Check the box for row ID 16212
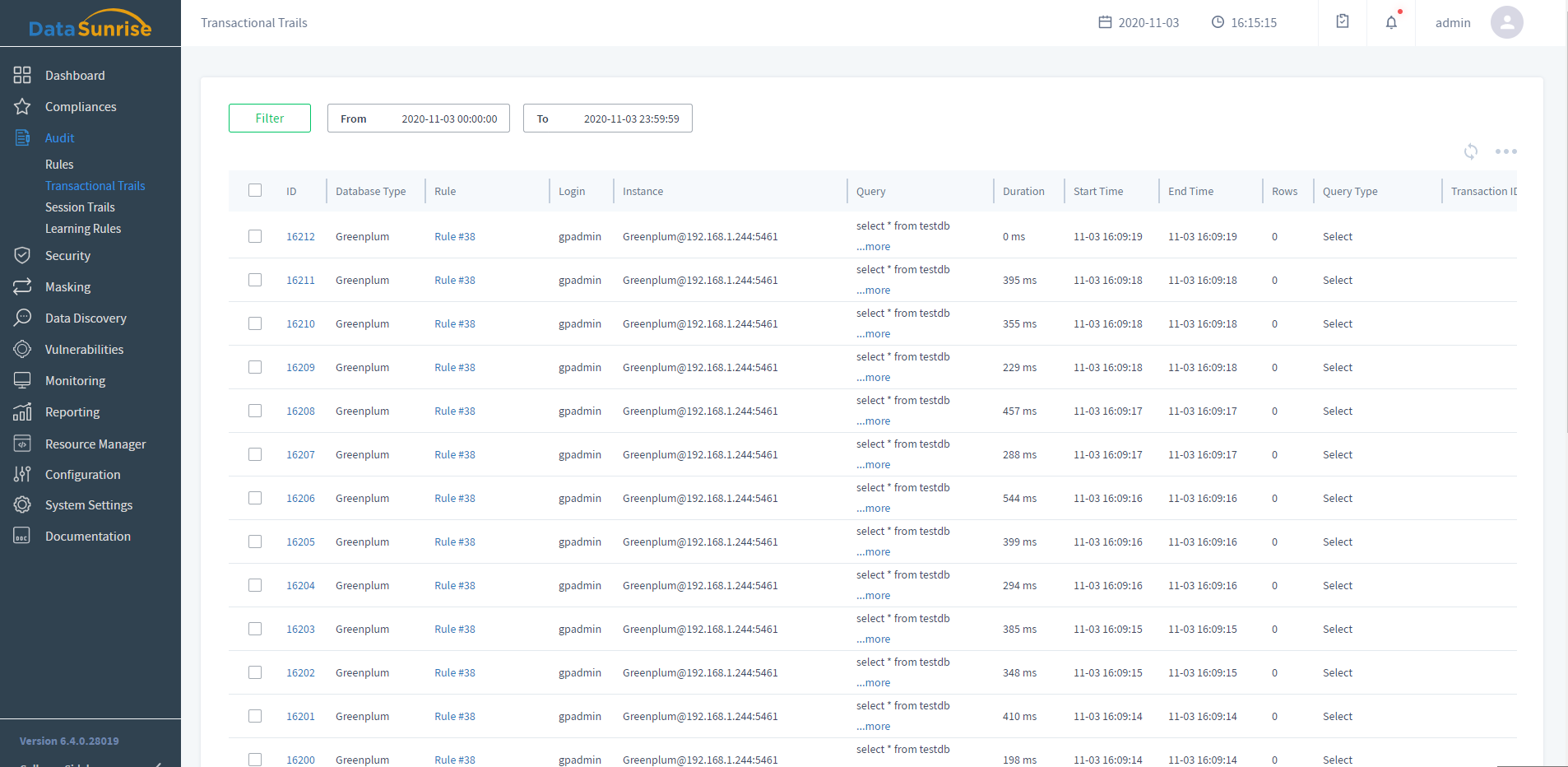The height and width of the screenshot is (767, 1568). click(x=255, y=236)
